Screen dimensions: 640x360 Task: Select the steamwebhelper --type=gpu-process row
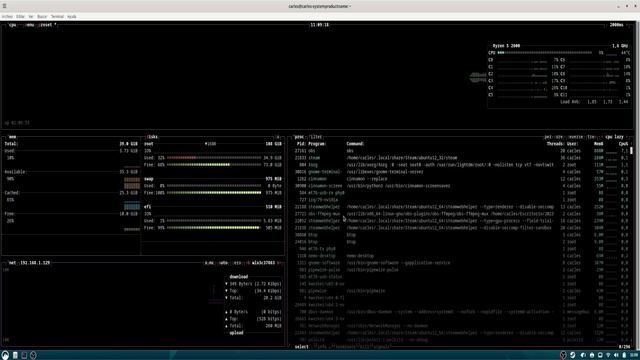(461, 221)
